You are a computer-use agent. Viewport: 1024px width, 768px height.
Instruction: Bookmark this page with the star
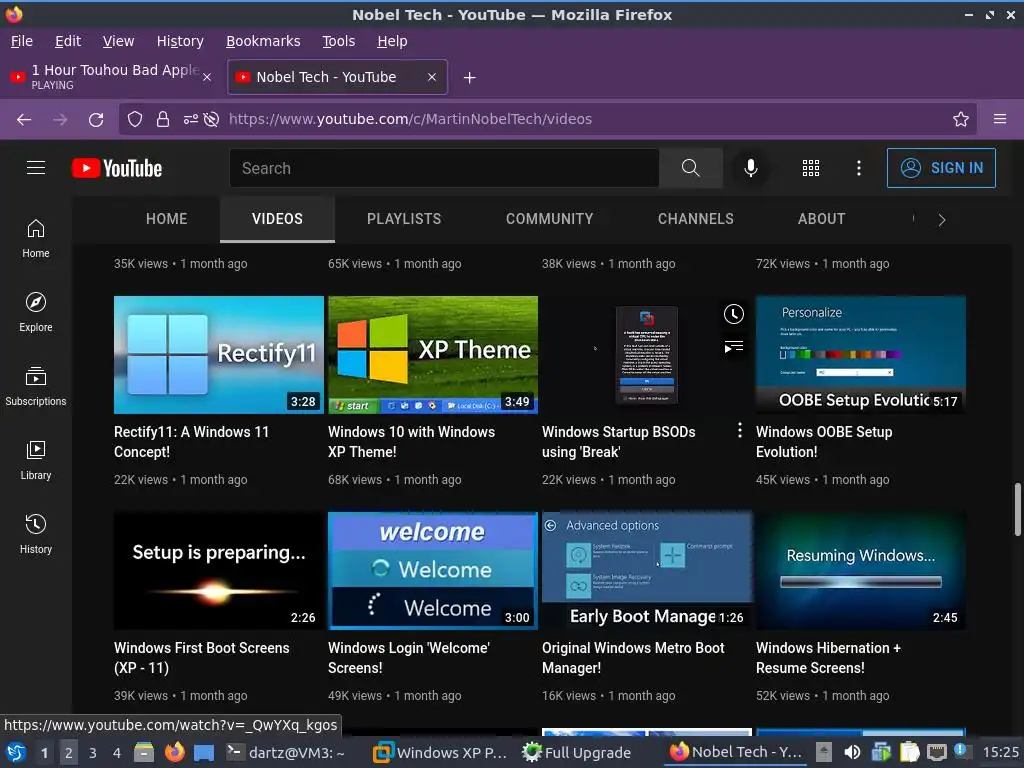960,119
